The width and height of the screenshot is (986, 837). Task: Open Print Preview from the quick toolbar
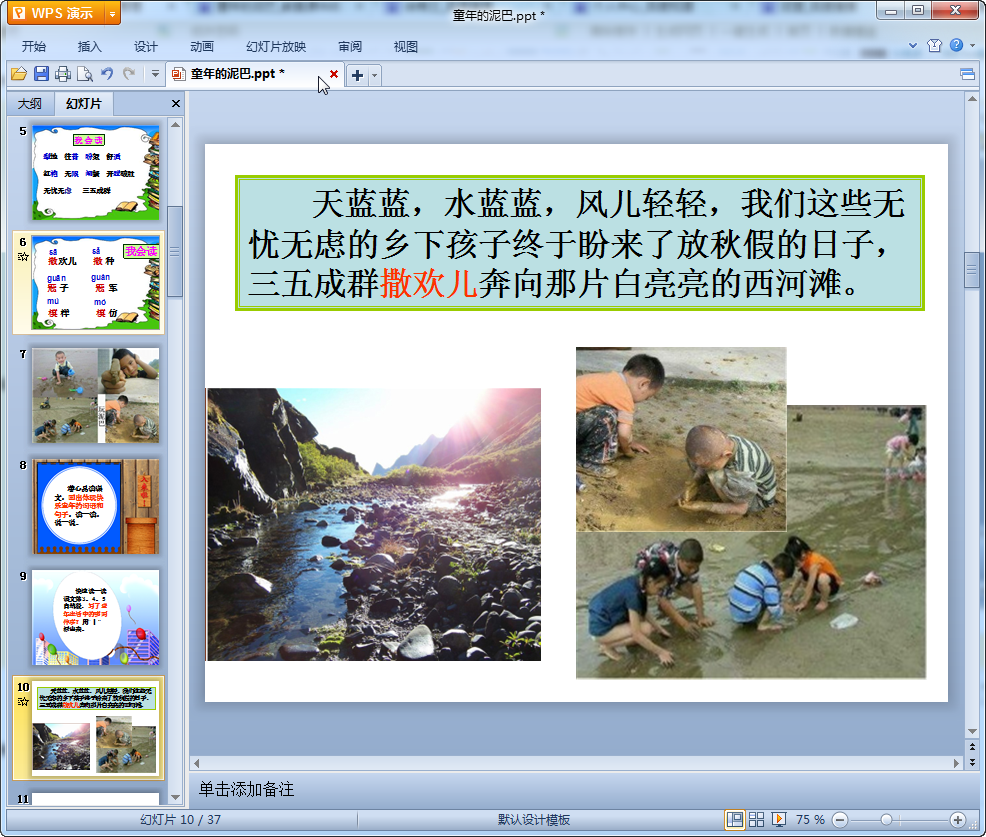(x=85, y=74)
